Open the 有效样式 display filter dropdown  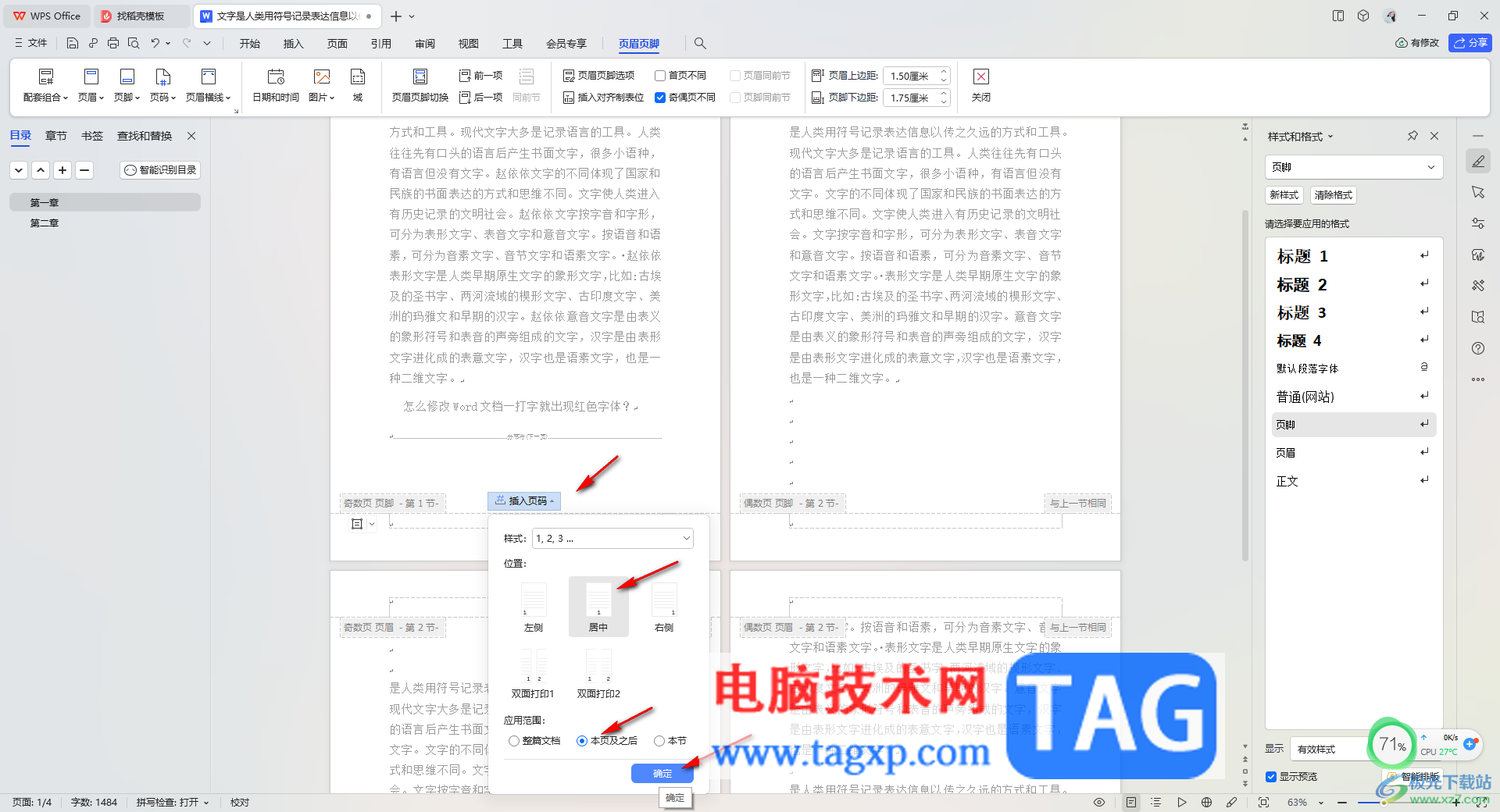point(1328,750)
